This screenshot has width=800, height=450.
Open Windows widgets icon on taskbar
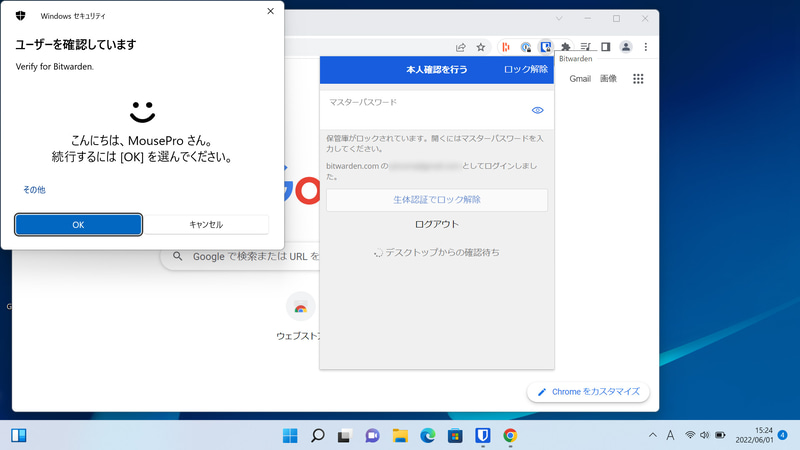(x=19, y=435)
